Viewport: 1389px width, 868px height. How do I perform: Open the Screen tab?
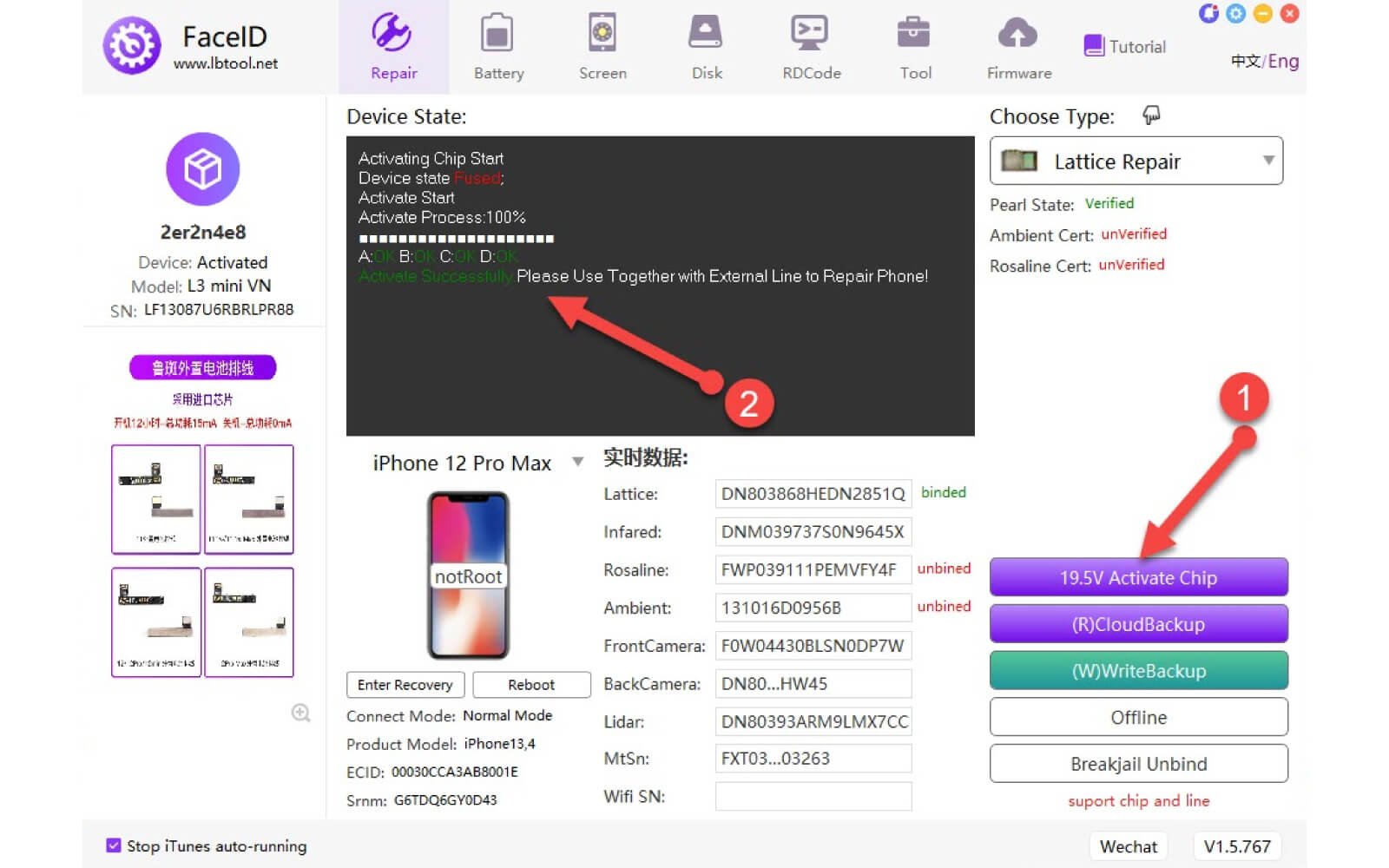(x=602, y=47)
